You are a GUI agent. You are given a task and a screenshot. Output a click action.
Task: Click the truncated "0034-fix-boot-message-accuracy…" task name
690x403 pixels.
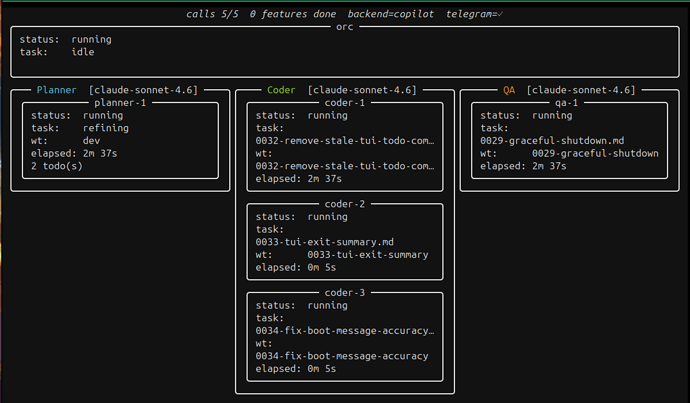tap(345, 331)
